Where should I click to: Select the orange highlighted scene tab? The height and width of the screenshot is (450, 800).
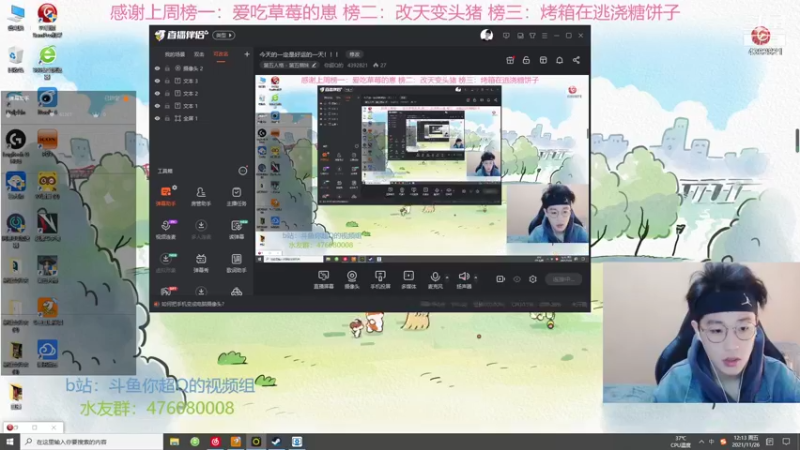pyautogui.click(x=221, y=54)
